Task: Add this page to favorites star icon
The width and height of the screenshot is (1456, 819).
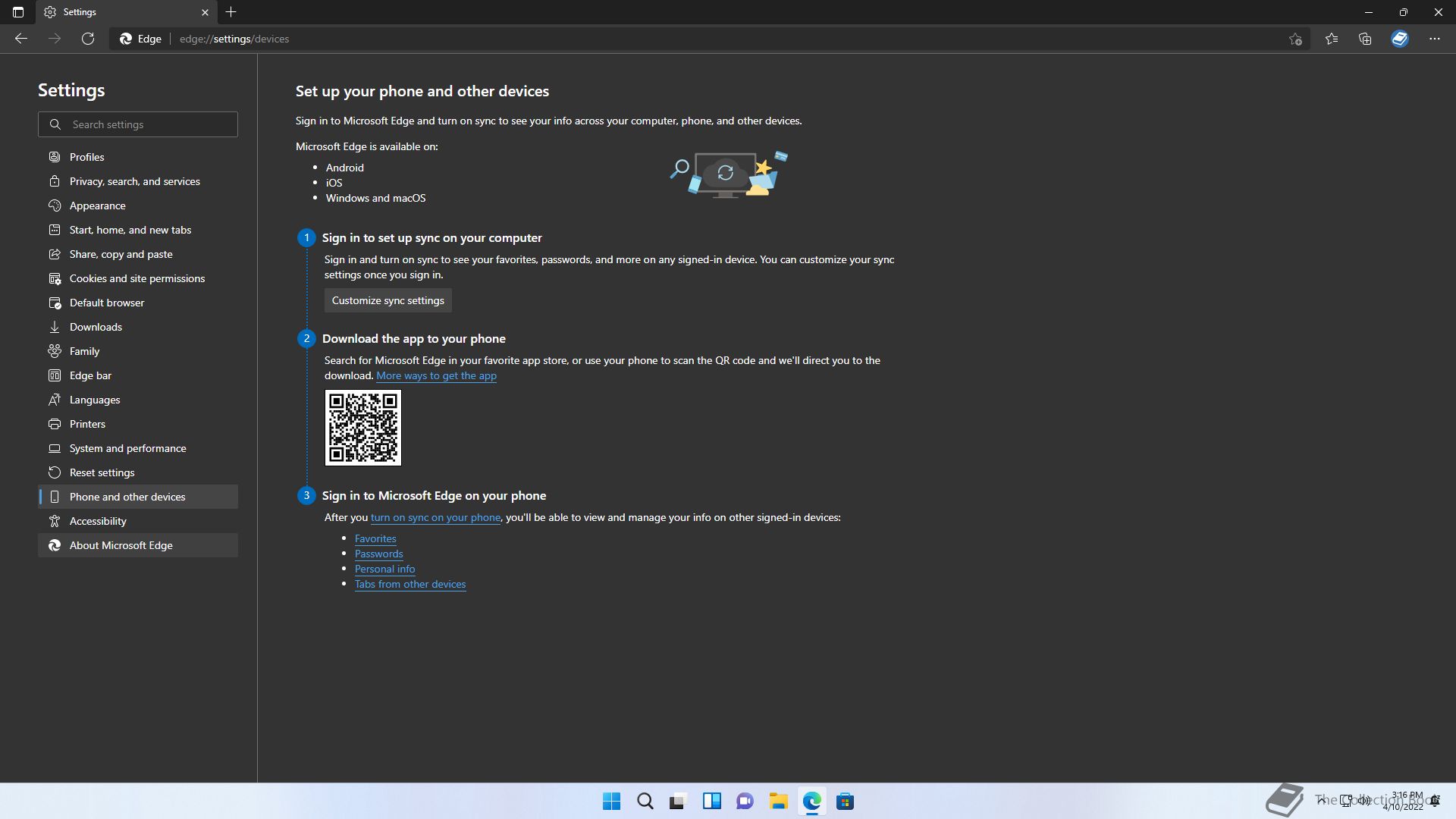Action: [1295, 39]
